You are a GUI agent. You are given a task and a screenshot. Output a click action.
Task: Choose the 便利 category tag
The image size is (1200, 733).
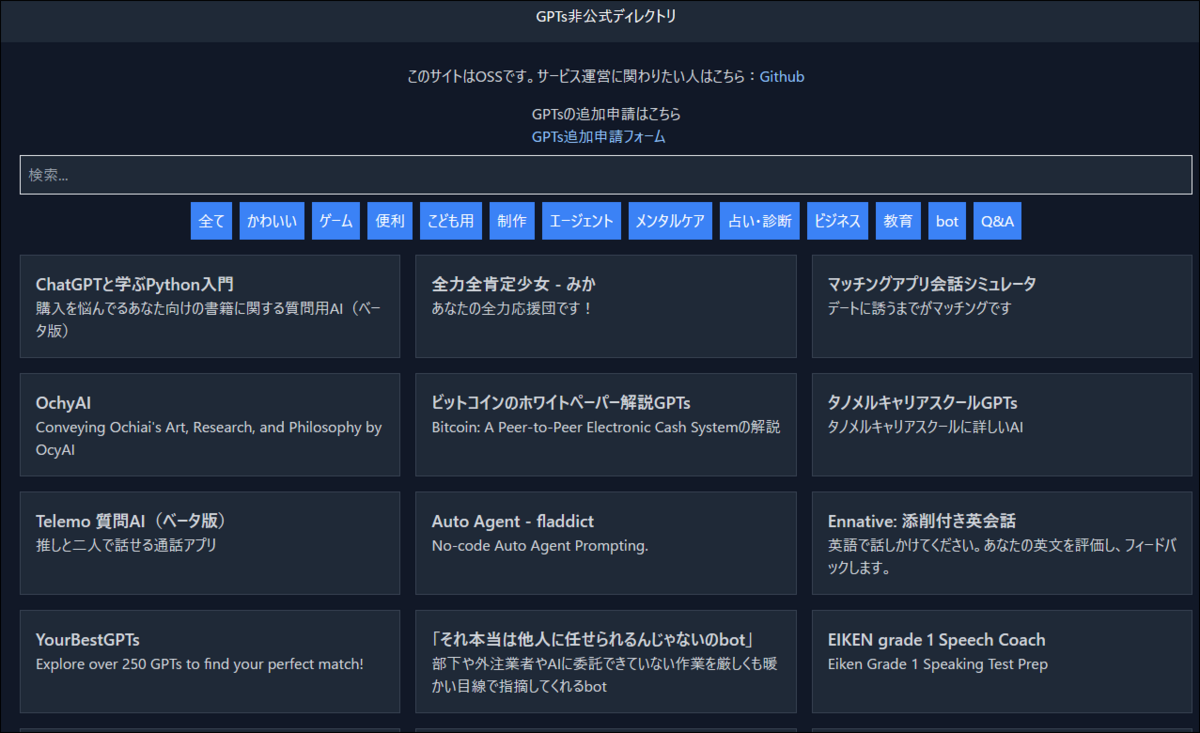[x=390, y=221]
